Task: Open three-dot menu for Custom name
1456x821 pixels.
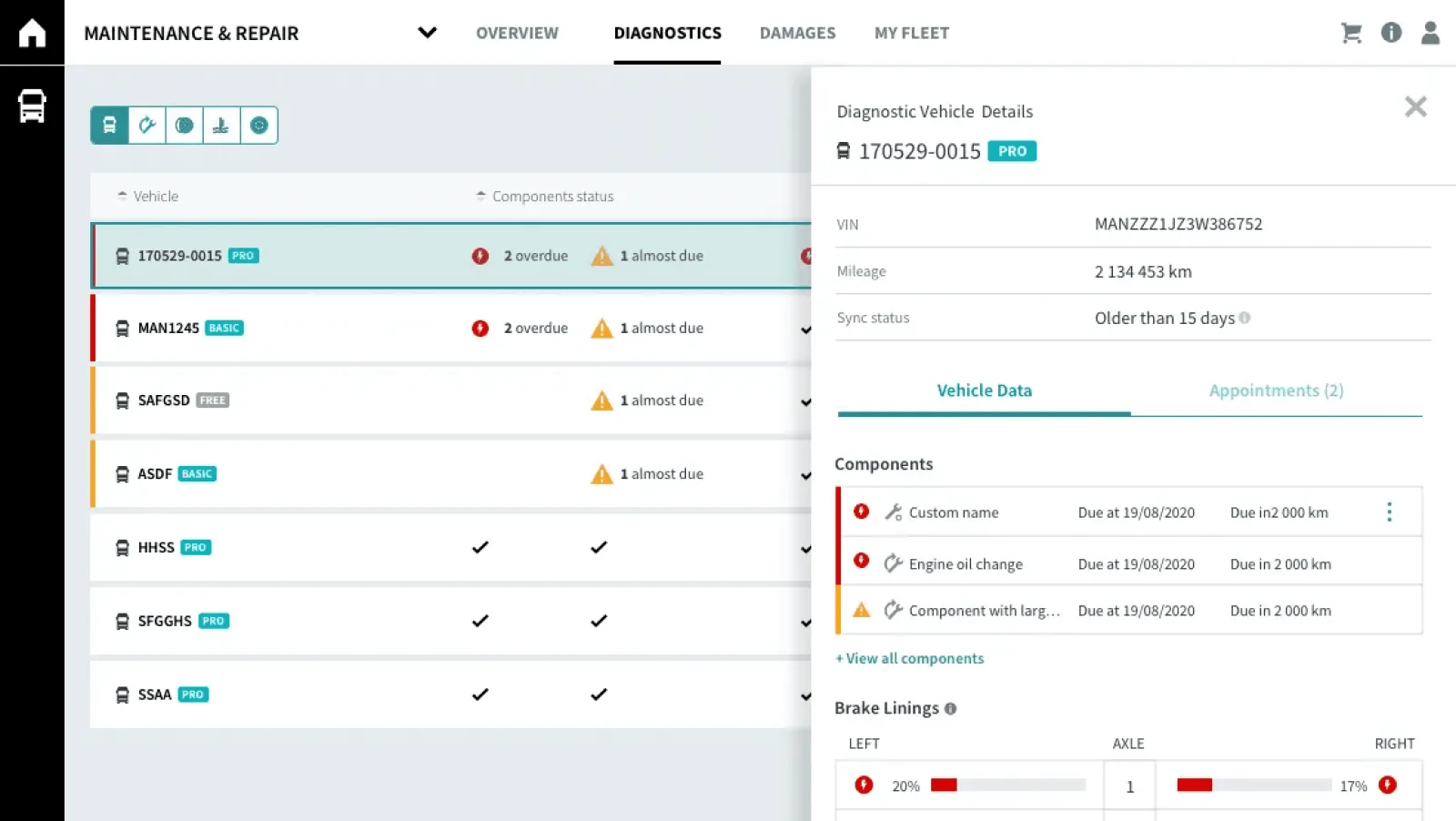Action: (1390, 512)
